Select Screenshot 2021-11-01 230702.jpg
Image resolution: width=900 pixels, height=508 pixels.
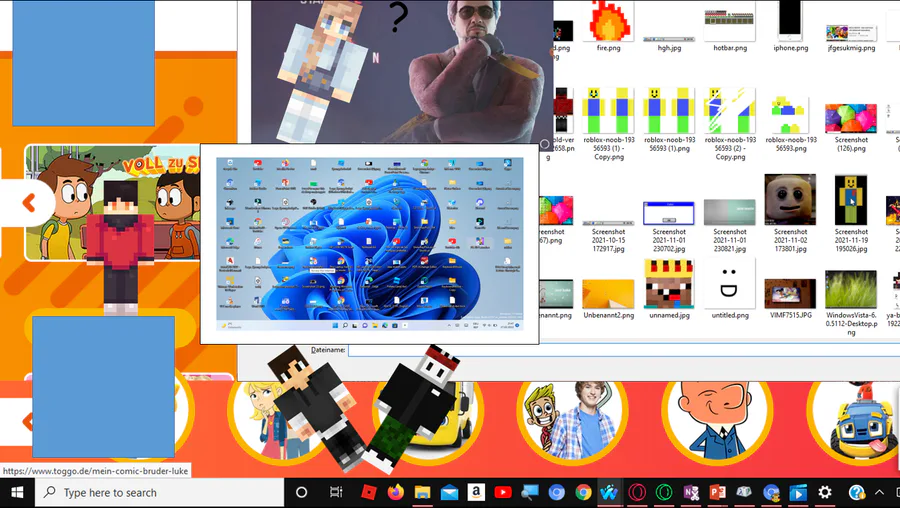pos(669,227)
